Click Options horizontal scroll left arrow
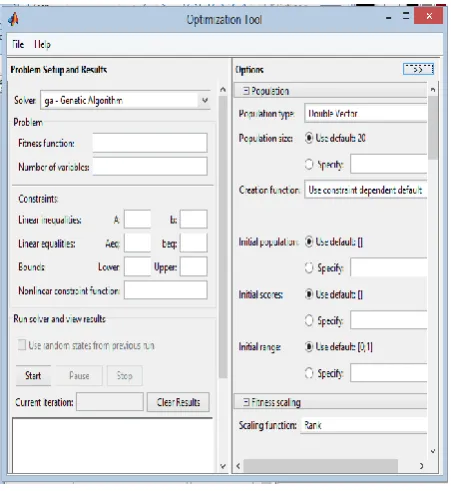451x491 pixels. (x=238, y=466)
